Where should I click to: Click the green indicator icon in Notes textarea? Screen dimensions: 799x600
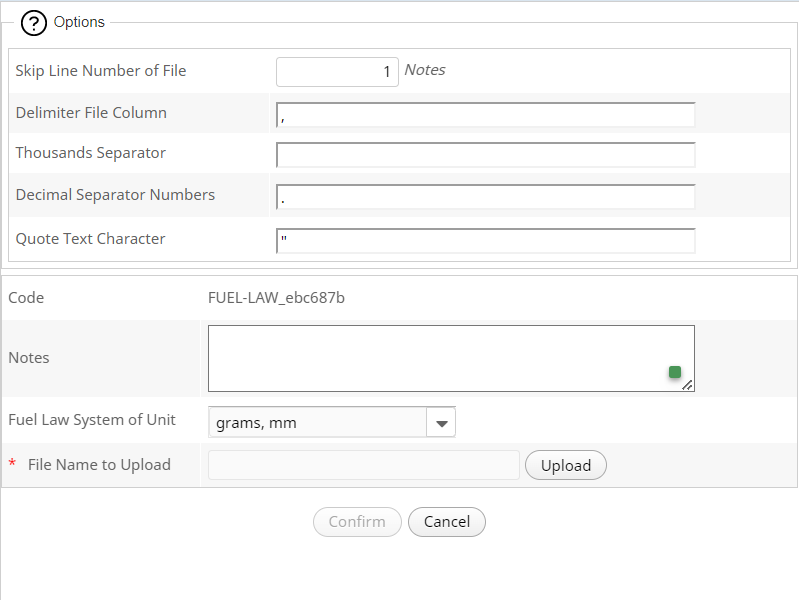[x=675, y=372]
